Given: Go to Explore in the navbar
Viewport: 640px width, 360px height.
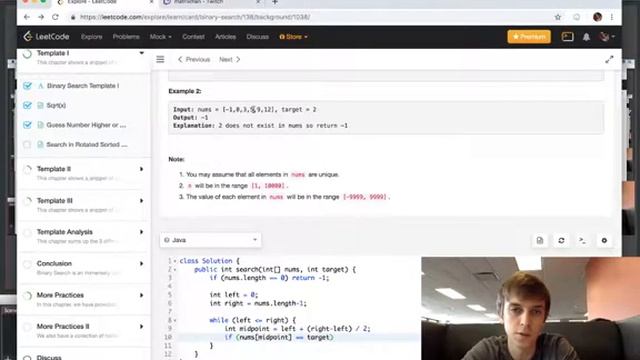Looking at the screenshot, I should [91, 37].
